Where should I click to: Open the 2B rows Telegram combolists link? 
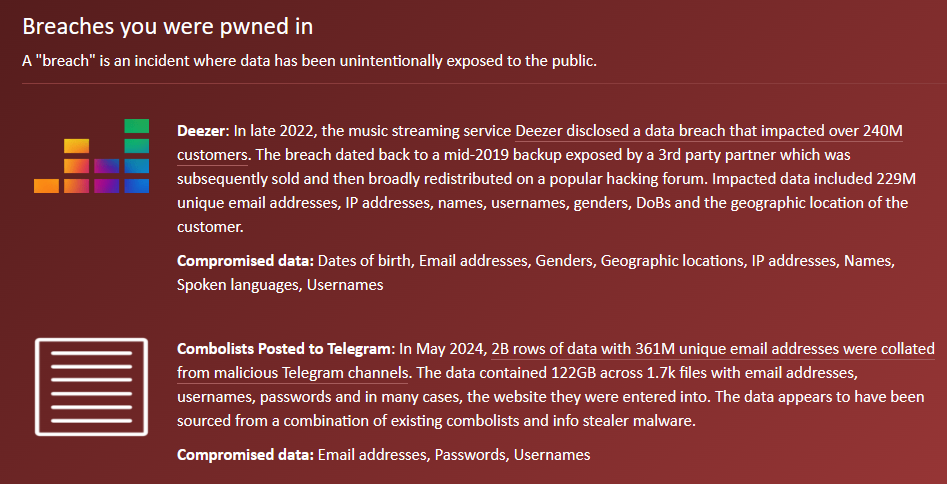point(713,349)
